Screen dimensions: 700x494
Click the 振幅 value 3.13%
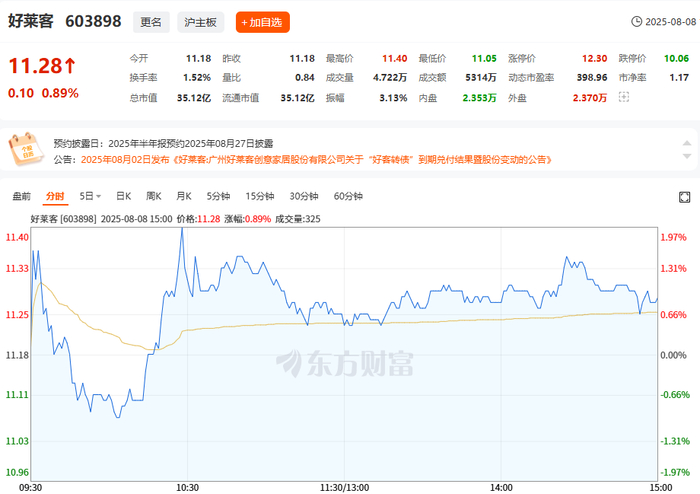(x=393, y=98)
